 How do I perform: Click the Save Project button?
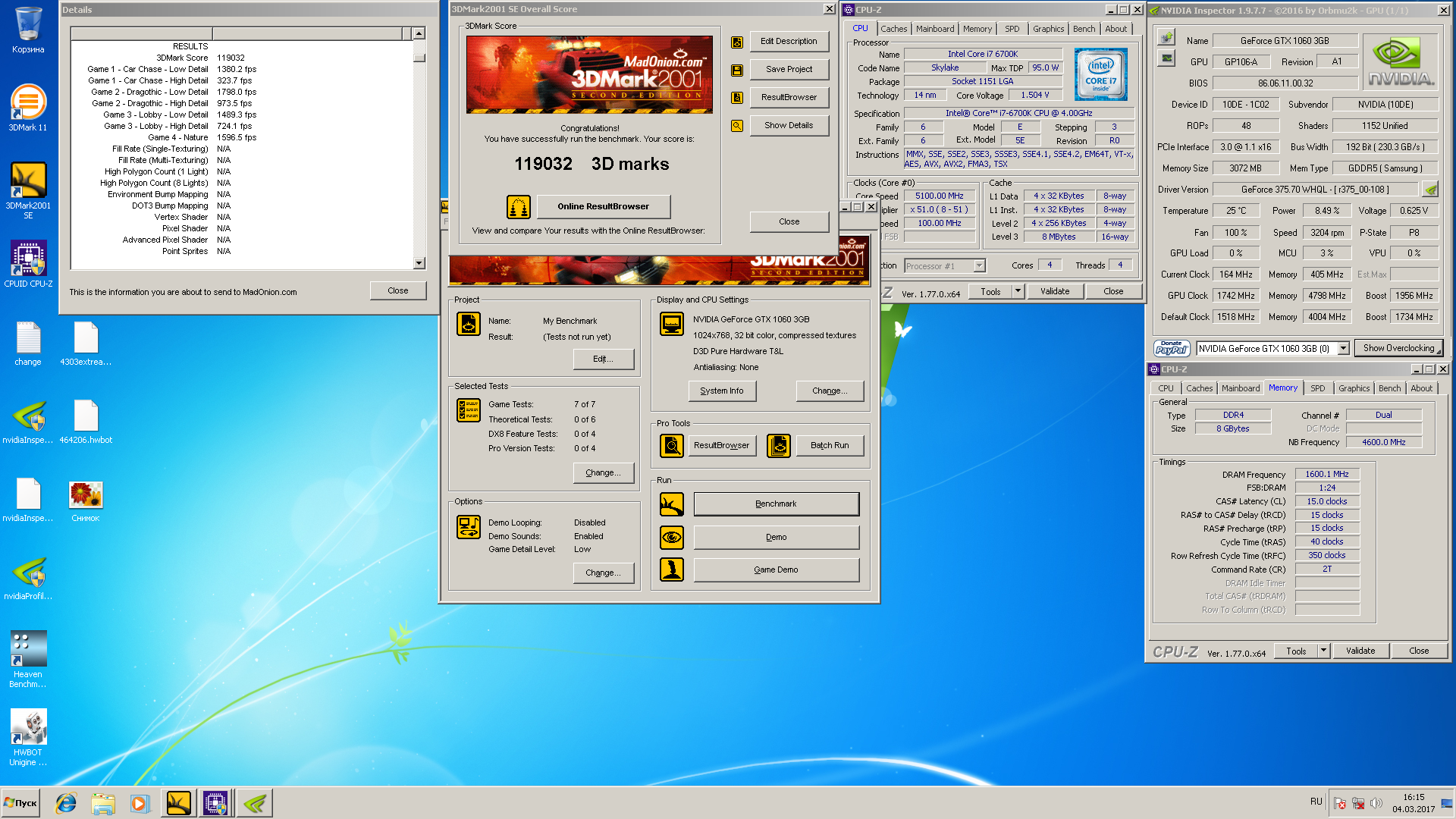click(789, 69)
